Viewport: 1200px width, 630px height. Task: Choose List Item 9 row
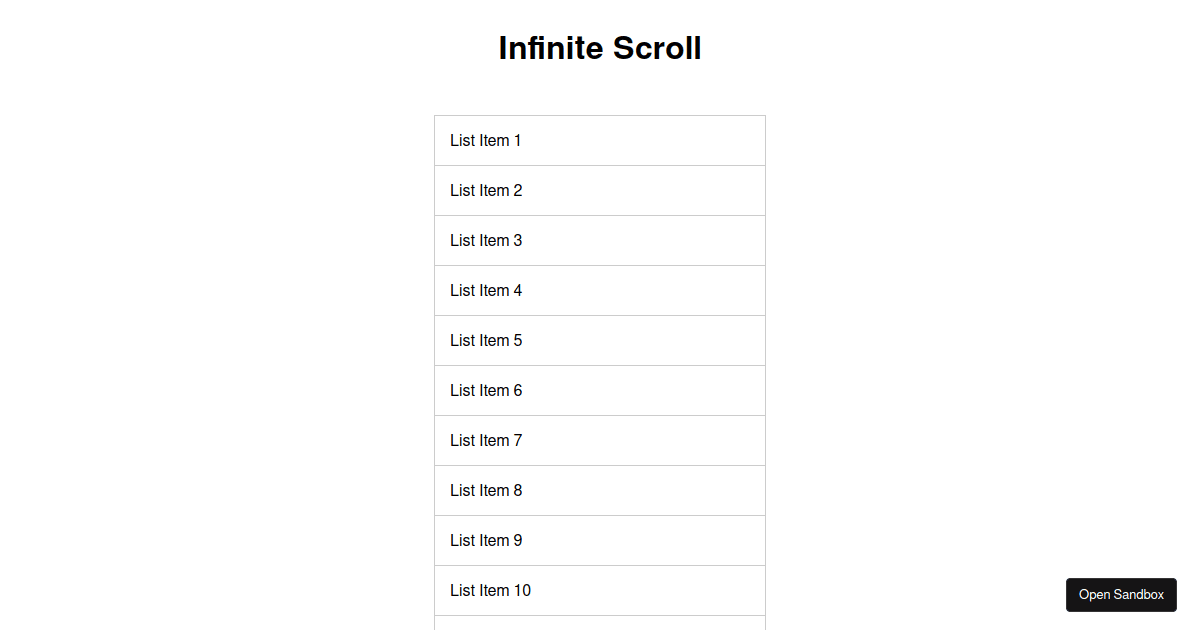(x=599, y=541)
